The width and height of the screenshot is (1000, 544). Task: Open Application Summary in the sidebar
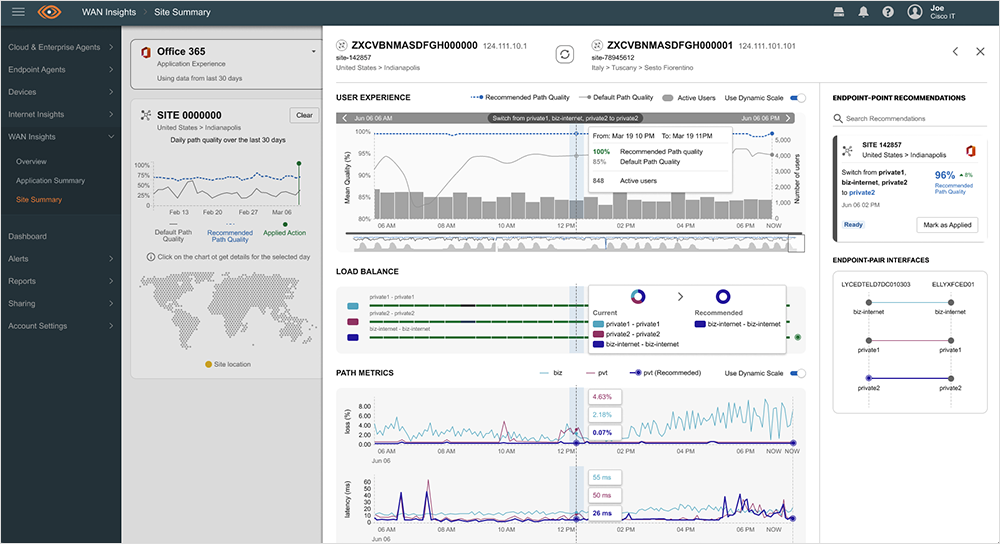tap(53, 181)
